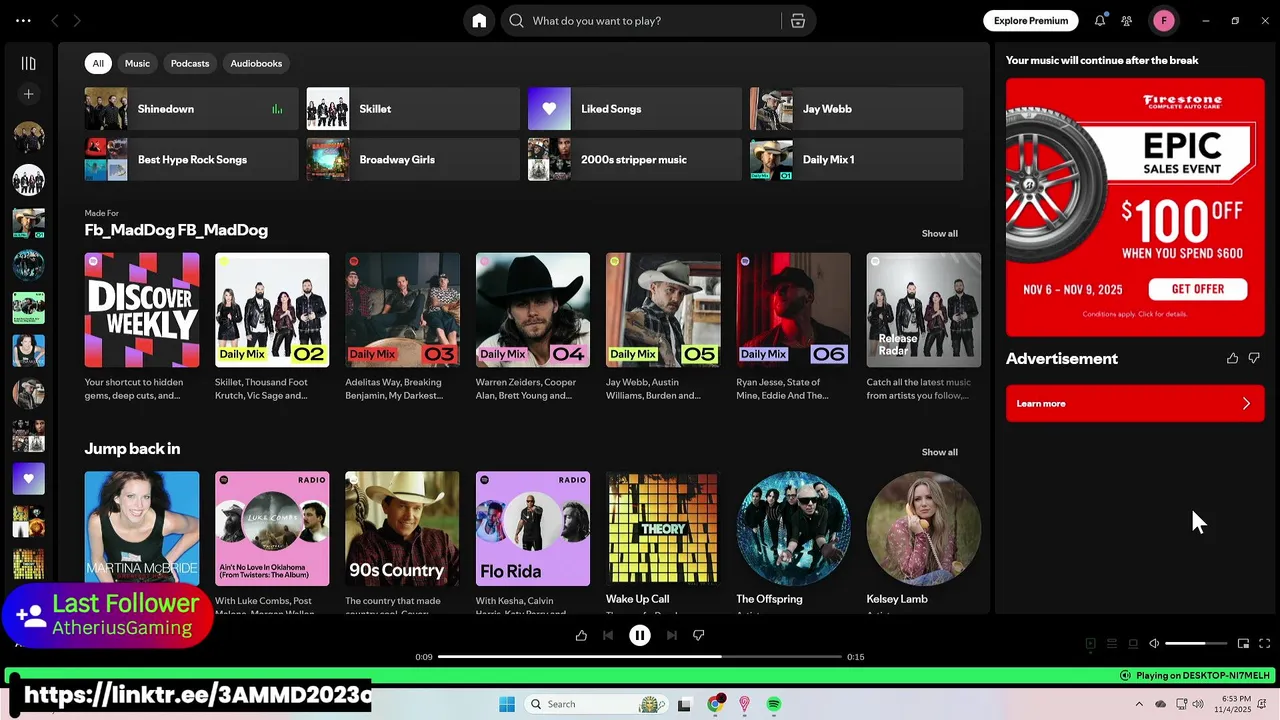This screenshot has width=1280, height=720.
Task: Select the Audiobooks filter chip
Action: point(256,63)
